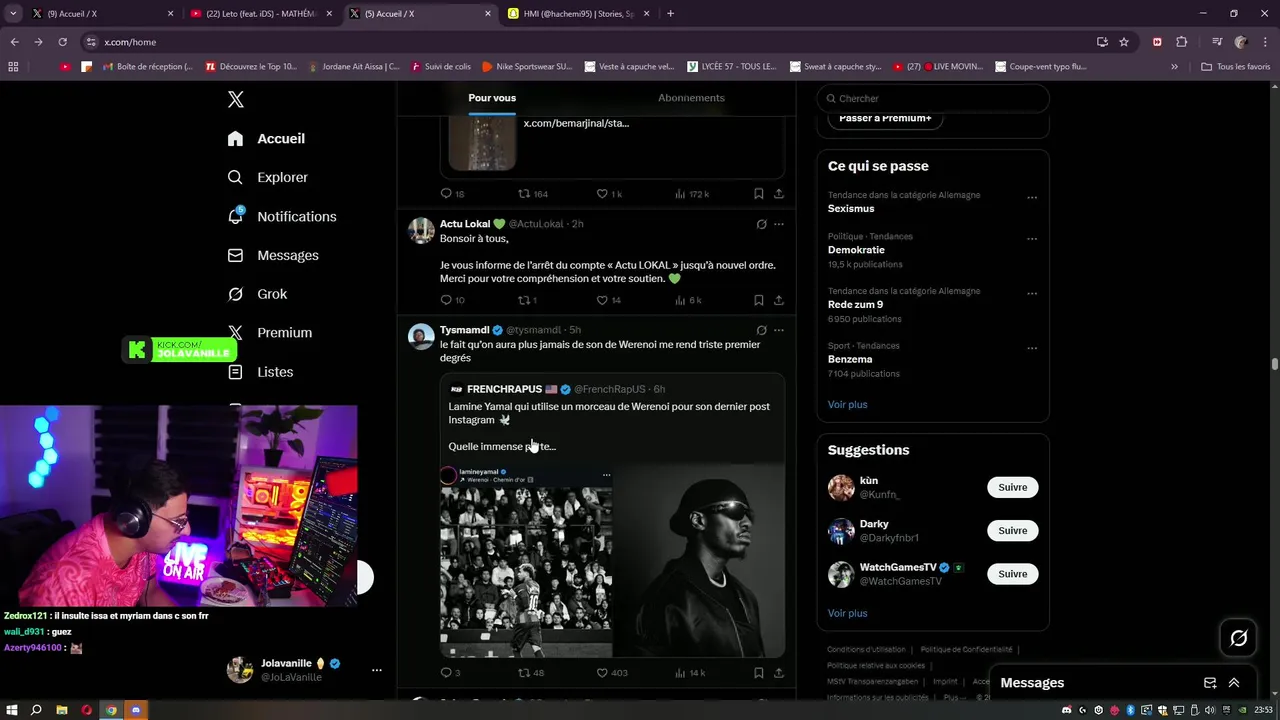Follow kùn with Suivre button
Image resolution: width=1280 pixels, height=720 pixels.
1012,487
